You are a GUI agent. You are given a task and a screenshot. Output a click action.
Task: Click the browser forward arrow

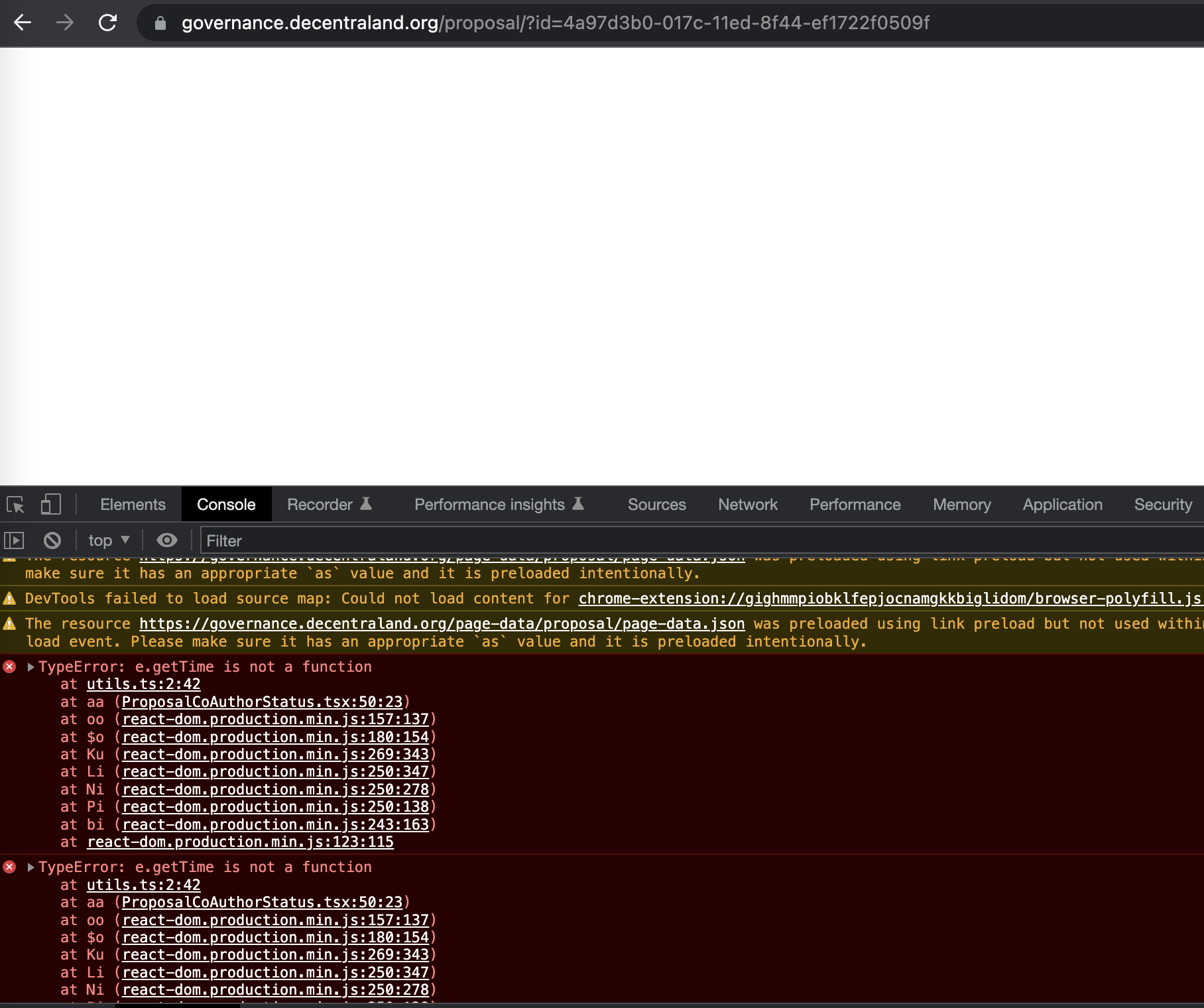tap(65, 23)
